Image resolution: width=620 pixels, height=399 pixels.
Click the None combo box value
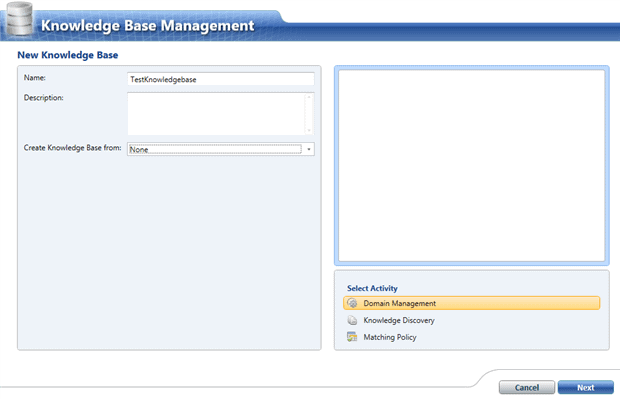pyautogui.click(x=215, y=149)
